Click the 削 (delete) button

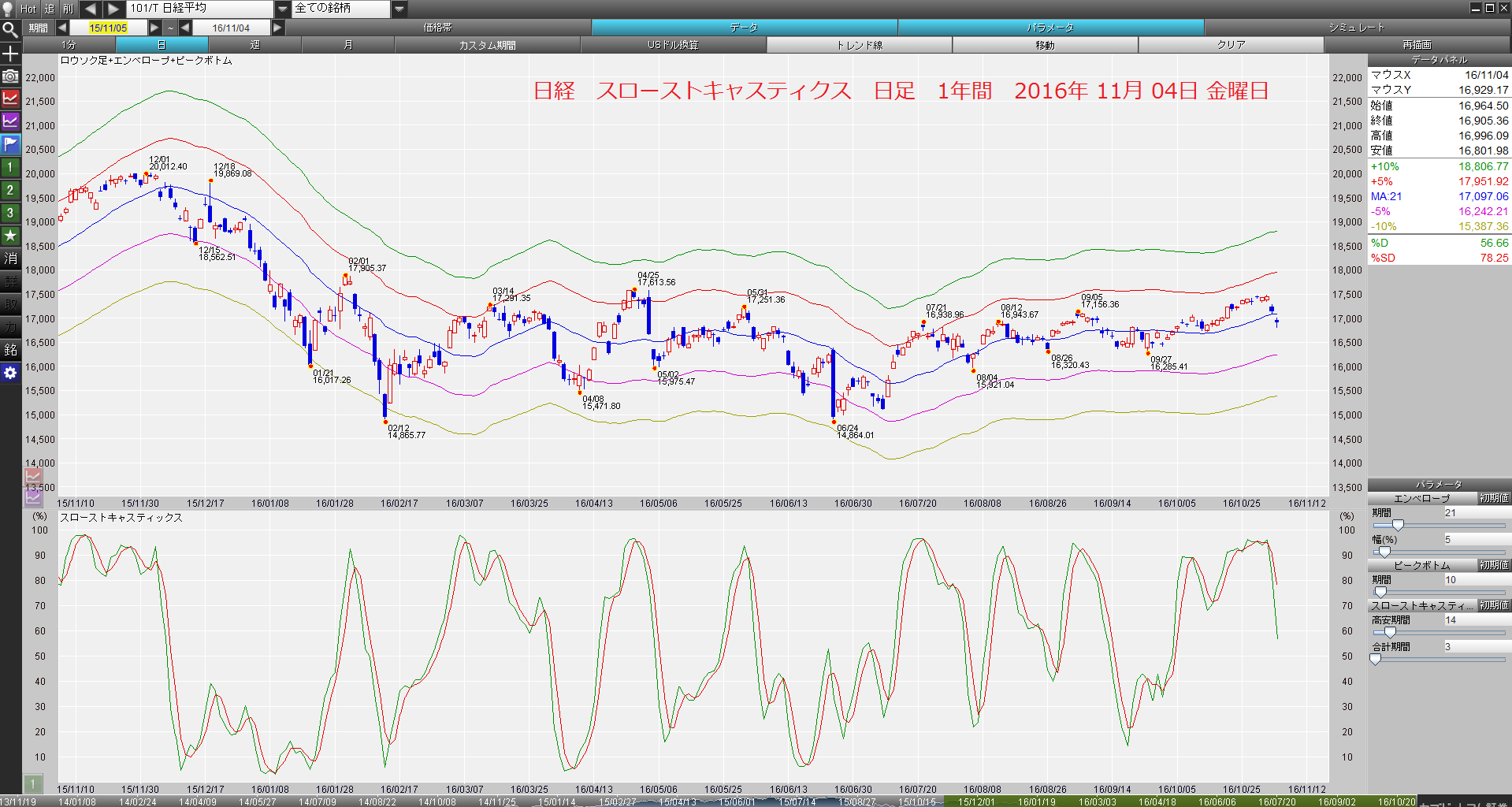click(69, 9)
